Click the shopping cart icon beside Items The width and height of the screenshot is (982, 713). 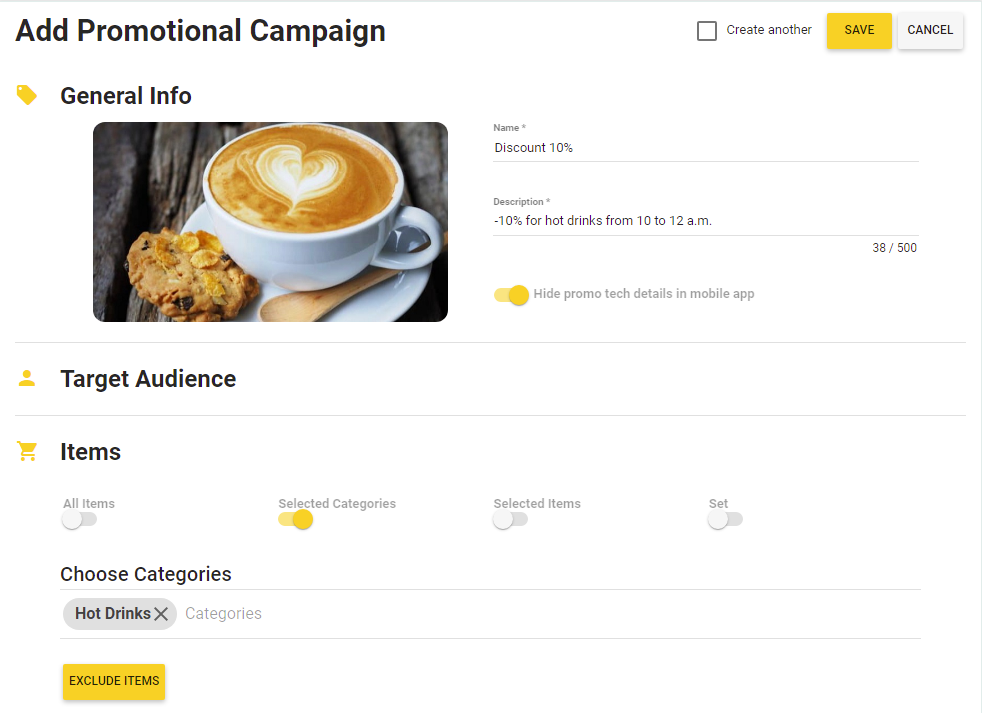(x=27, y=450)
